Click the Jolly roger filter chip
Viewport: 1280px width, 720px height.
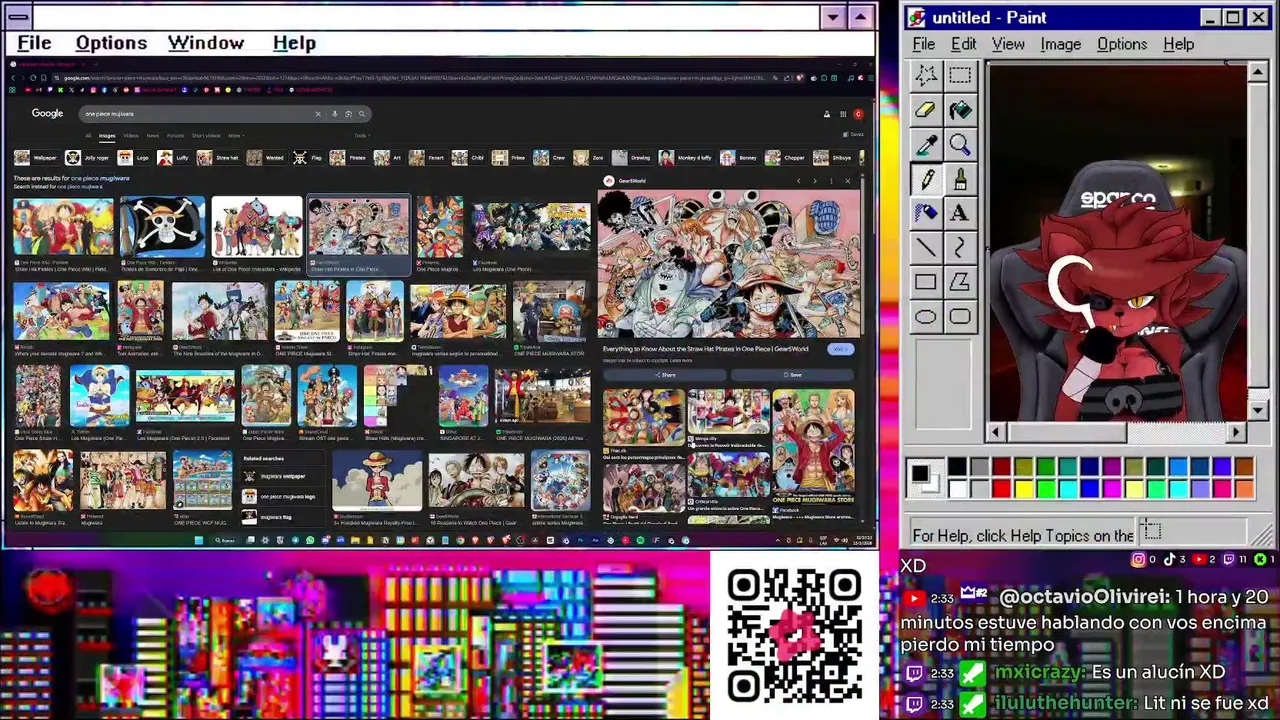pos(88,157)
